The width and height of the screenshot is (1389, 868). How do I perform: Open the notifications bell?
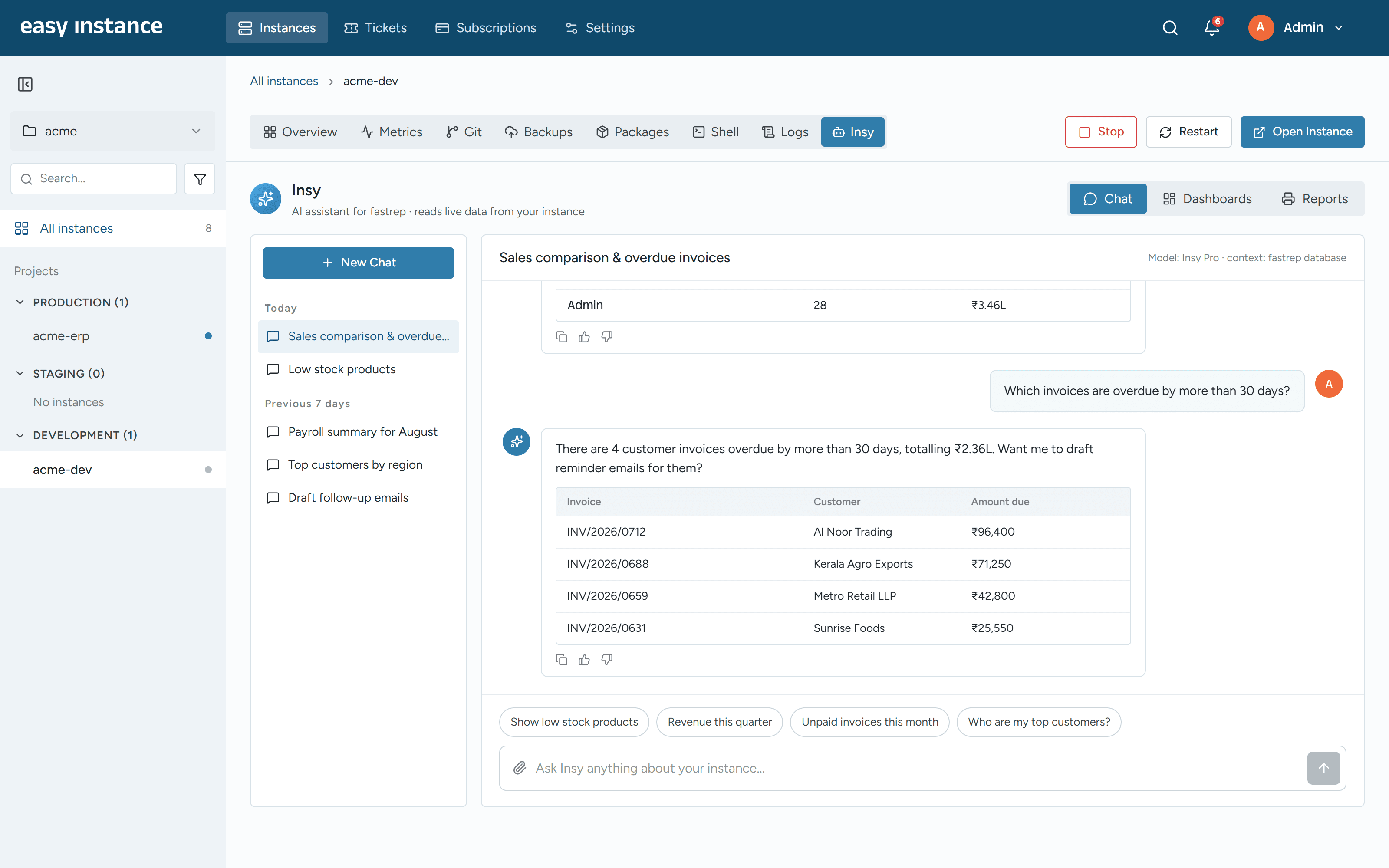[1211, 27]
